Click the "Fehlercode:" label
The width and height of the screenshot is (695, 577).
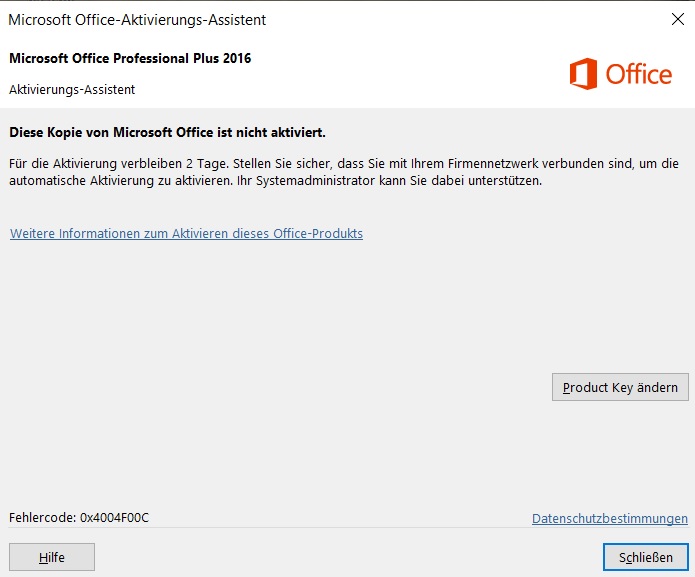(42, 518)
